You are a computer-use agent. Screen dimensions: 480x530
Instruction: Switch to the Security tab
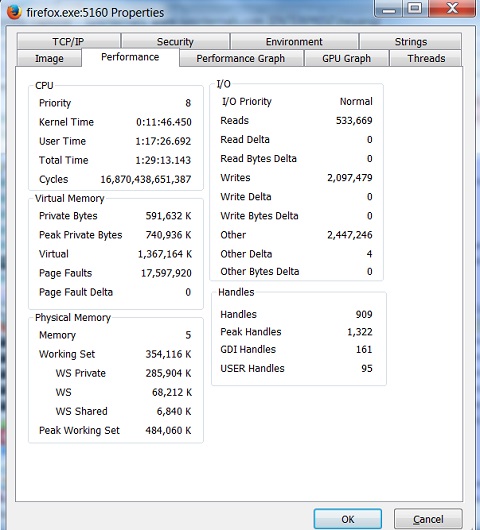tap(175, 42)
